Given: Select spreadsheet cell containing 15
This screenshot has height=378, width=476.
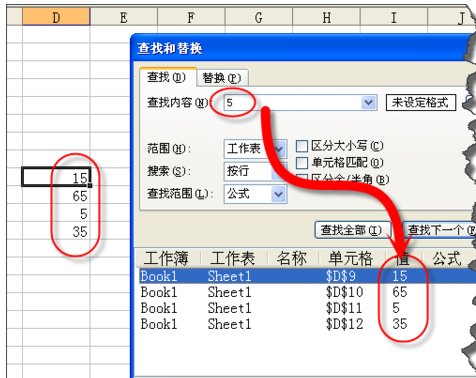Looking at the screenshot, I should pos(56,177).
